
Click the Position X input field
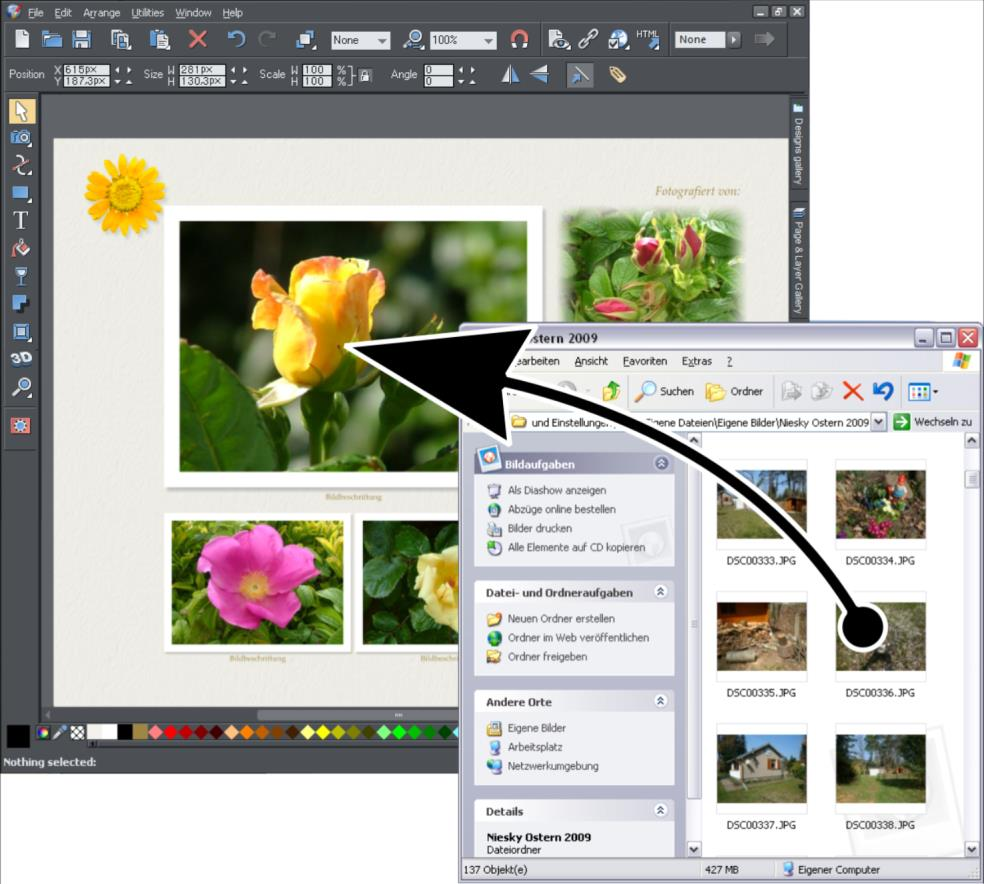[x=86, y=70]
